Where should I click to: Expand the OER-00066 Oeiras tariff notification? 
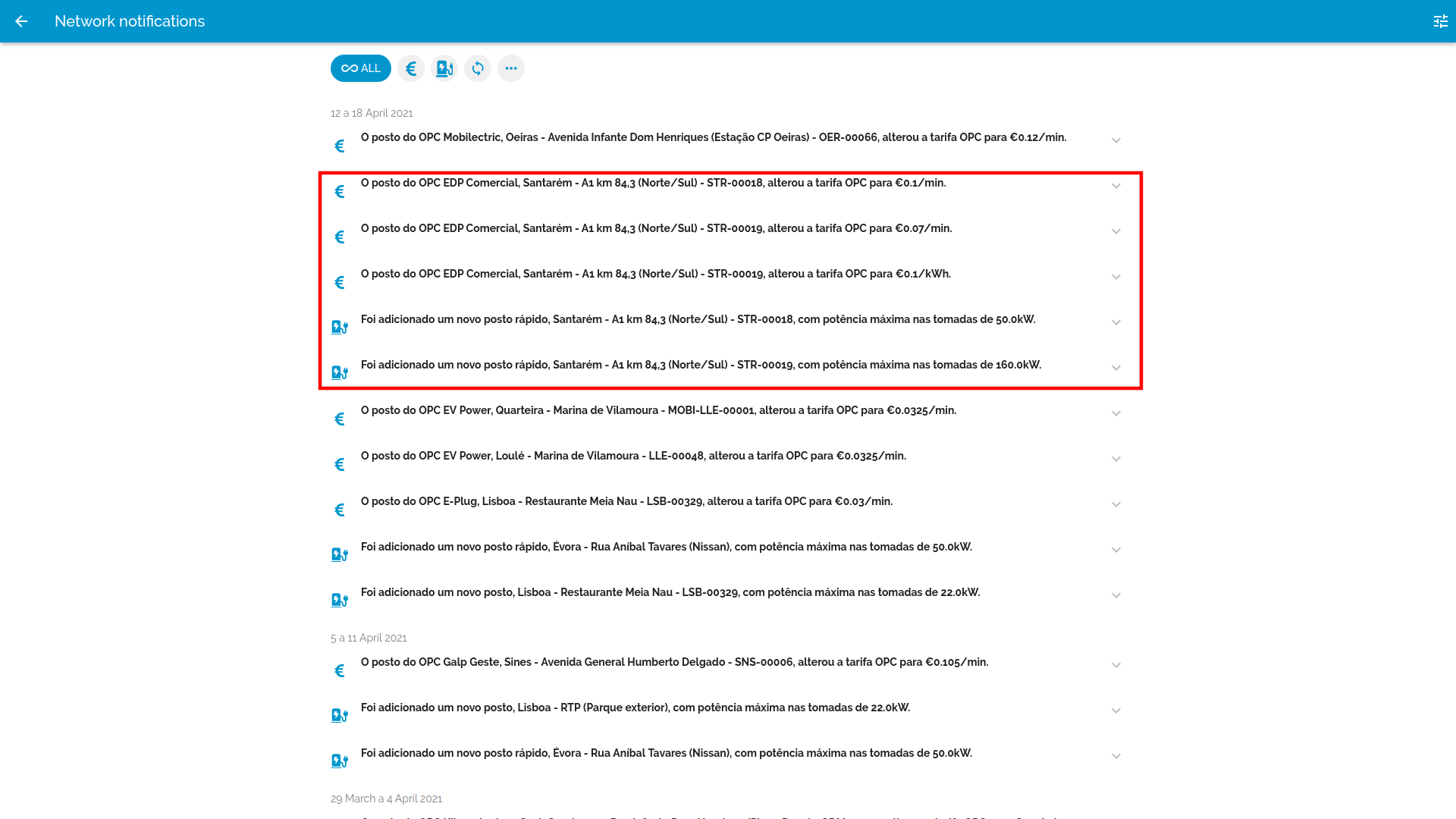1116,140
